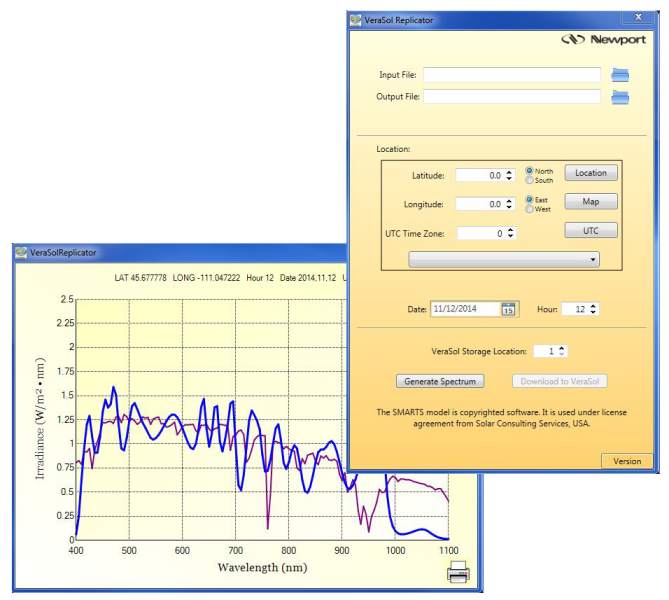Open the Date calendar picker icon
Viewport: 669px width, 600px height.
509,309
